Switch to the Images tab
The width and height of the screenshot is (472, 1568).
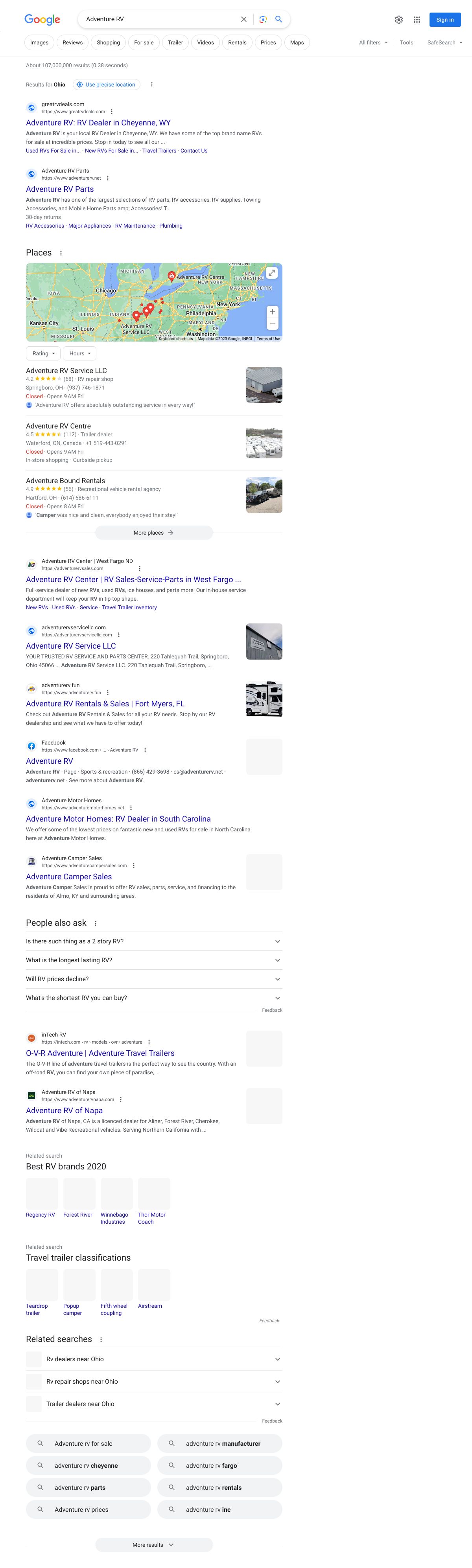39,42
